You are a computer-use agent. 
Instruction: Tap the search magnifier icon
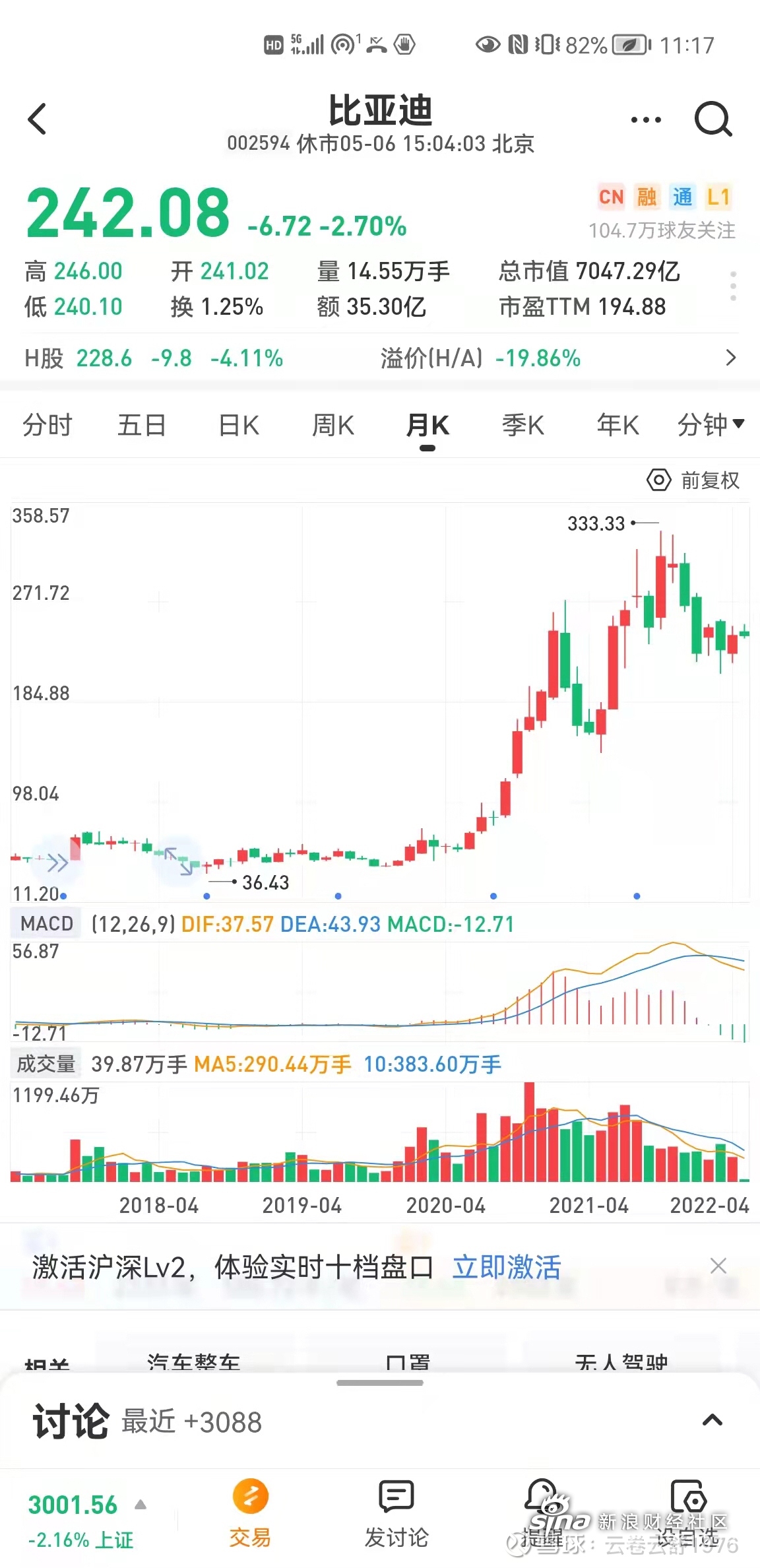click(713, 119)
